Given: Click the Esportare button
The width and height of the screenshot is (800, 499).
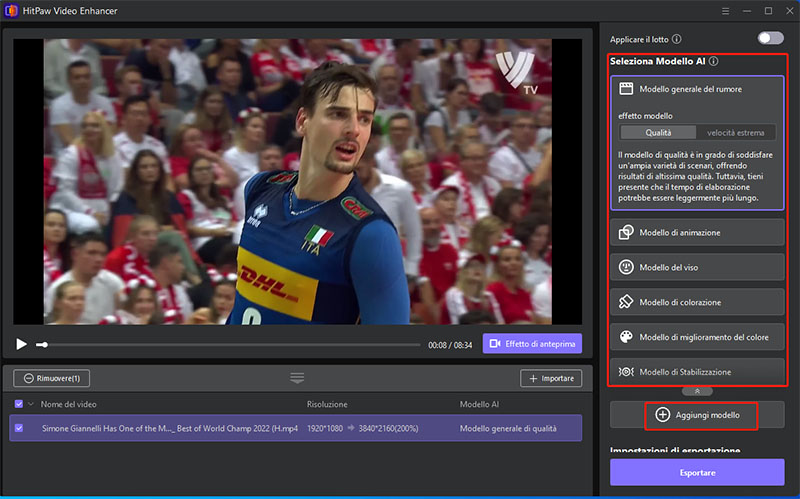Looking at the screenshot, I should 697,472.
